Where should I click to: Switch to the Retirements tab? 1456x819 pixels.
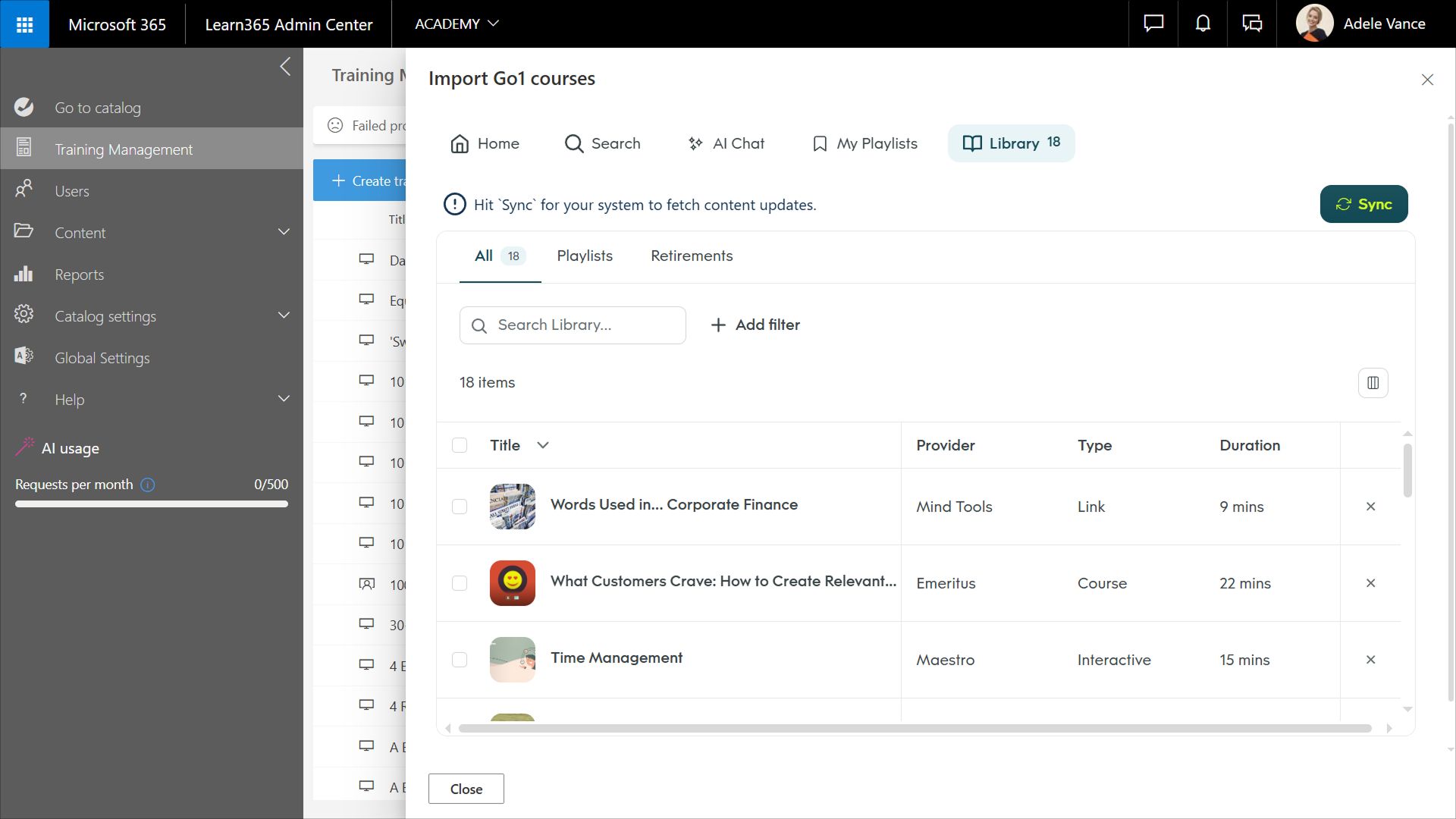(x=691, y=256)
